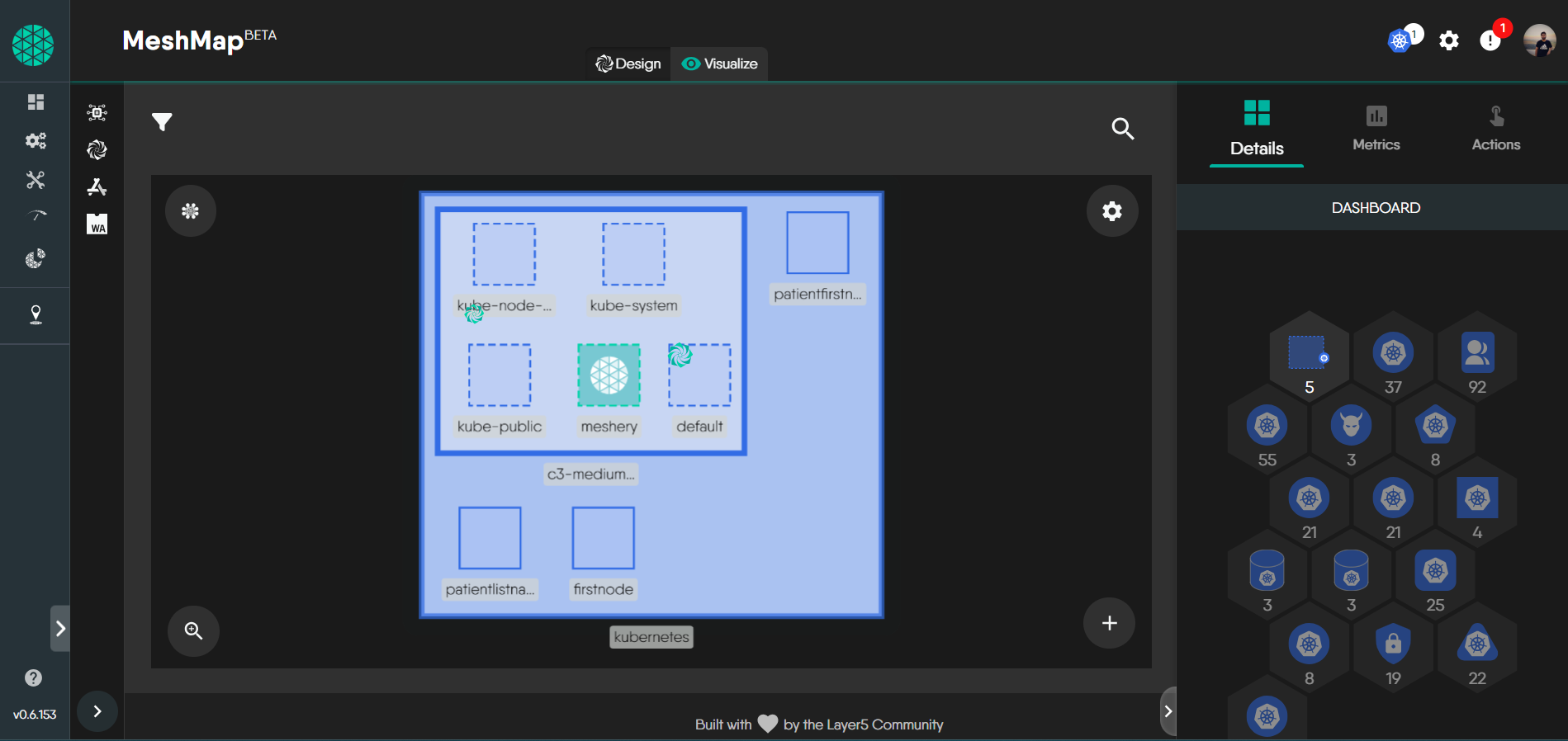
Task: Open the Performance gauge icon in sidebar
Action: coord(36,218)
